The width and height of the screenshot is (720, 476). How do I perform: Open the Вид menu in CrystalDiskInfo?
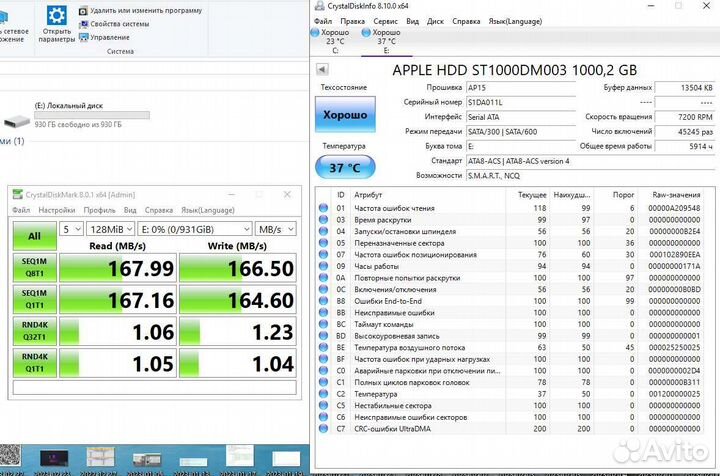pyautogui.click(x=412, y=21)
